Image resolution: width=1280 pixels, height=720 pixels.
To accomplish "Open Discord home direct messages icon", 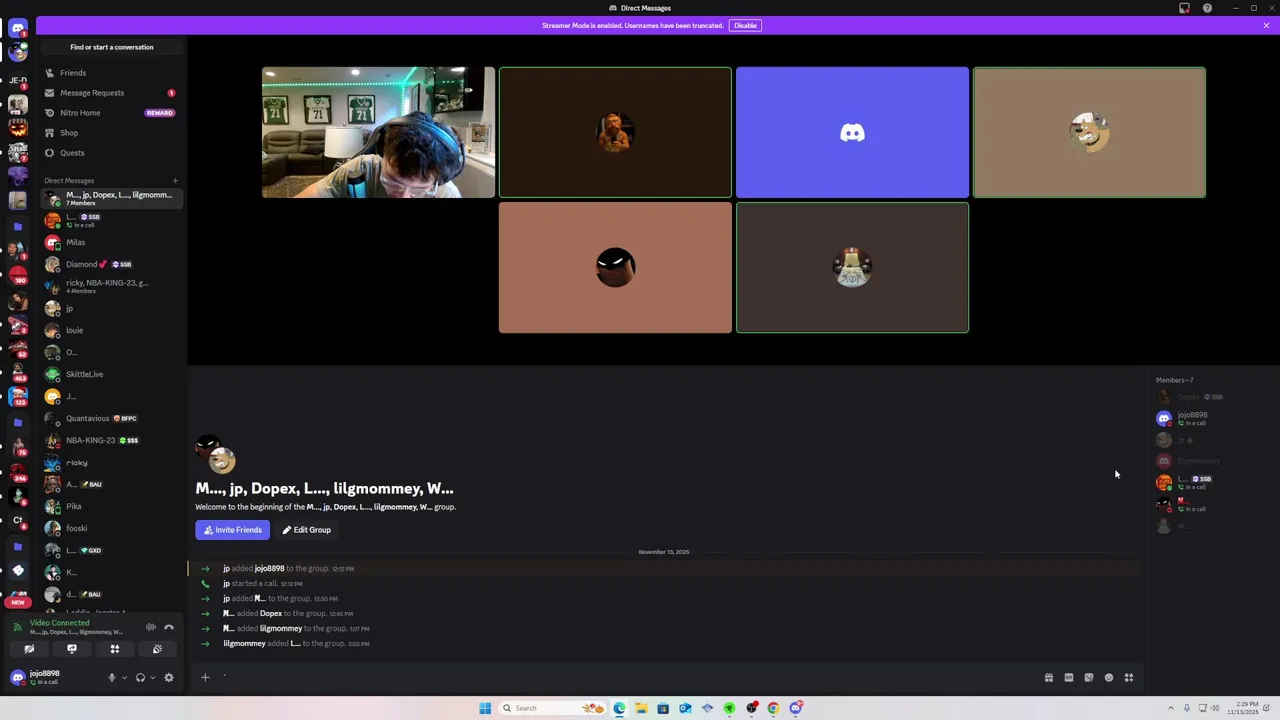I will pos(17,28).
